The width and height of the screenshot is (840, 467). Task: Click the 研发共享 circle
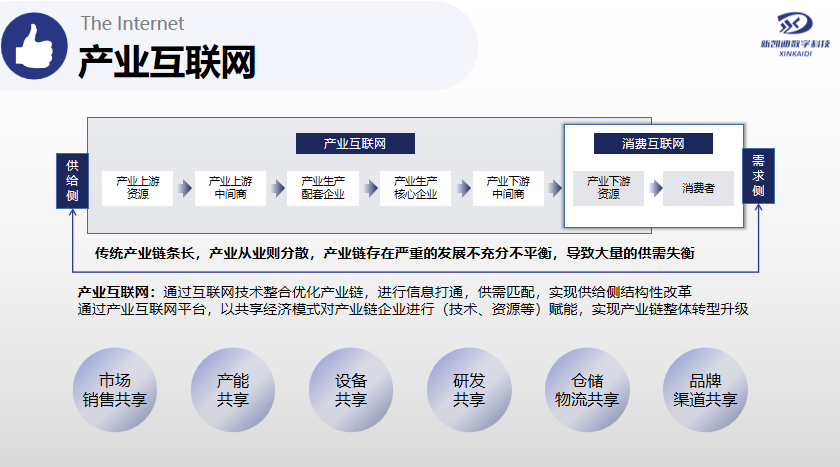469,390
